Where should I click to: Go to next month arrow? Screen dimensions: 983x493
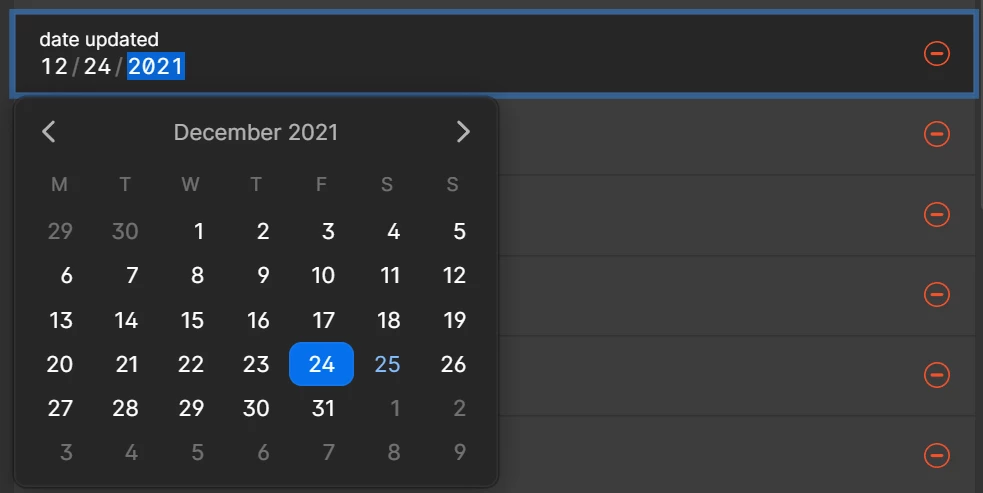(463, 132)
